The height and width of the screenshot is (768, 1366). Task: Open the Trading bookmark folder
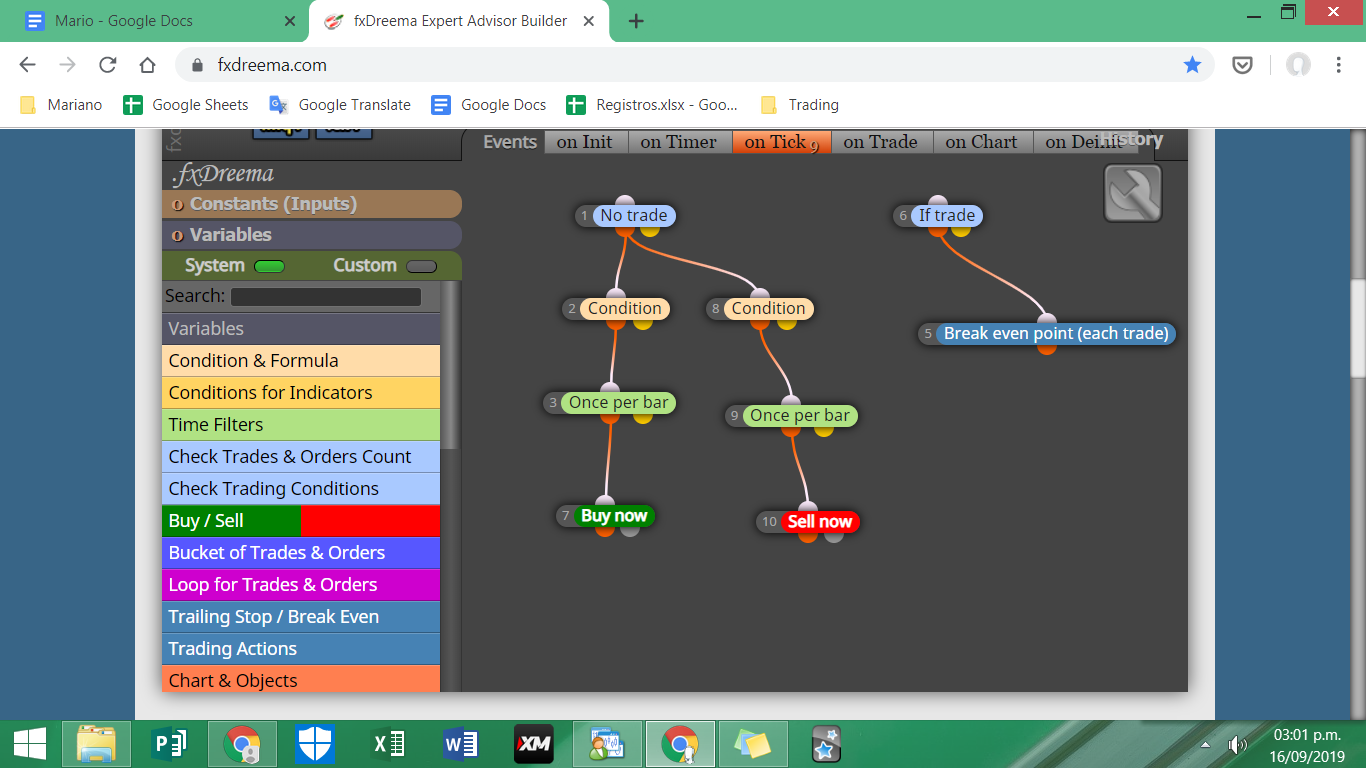[800, 105]
